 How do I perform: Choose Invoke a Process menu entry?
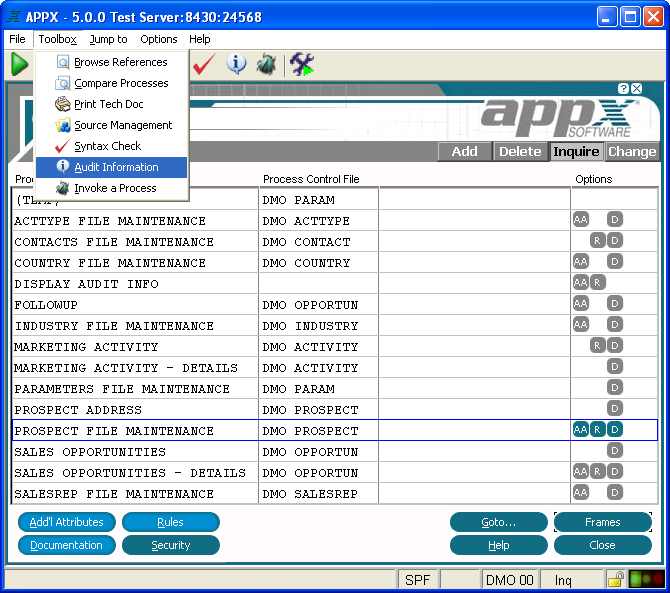click(112, 188)
